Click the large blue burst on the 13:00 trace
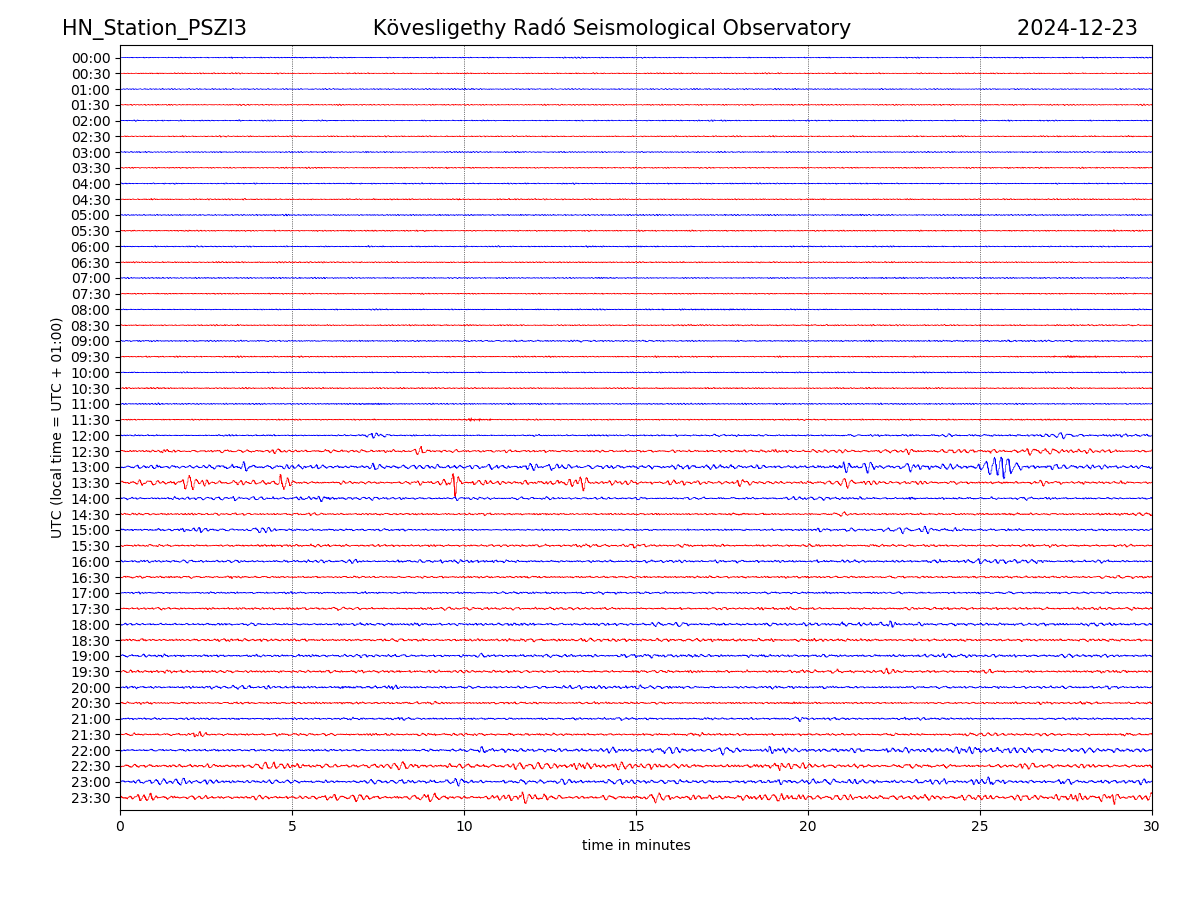 click(x=1000, y=466)
